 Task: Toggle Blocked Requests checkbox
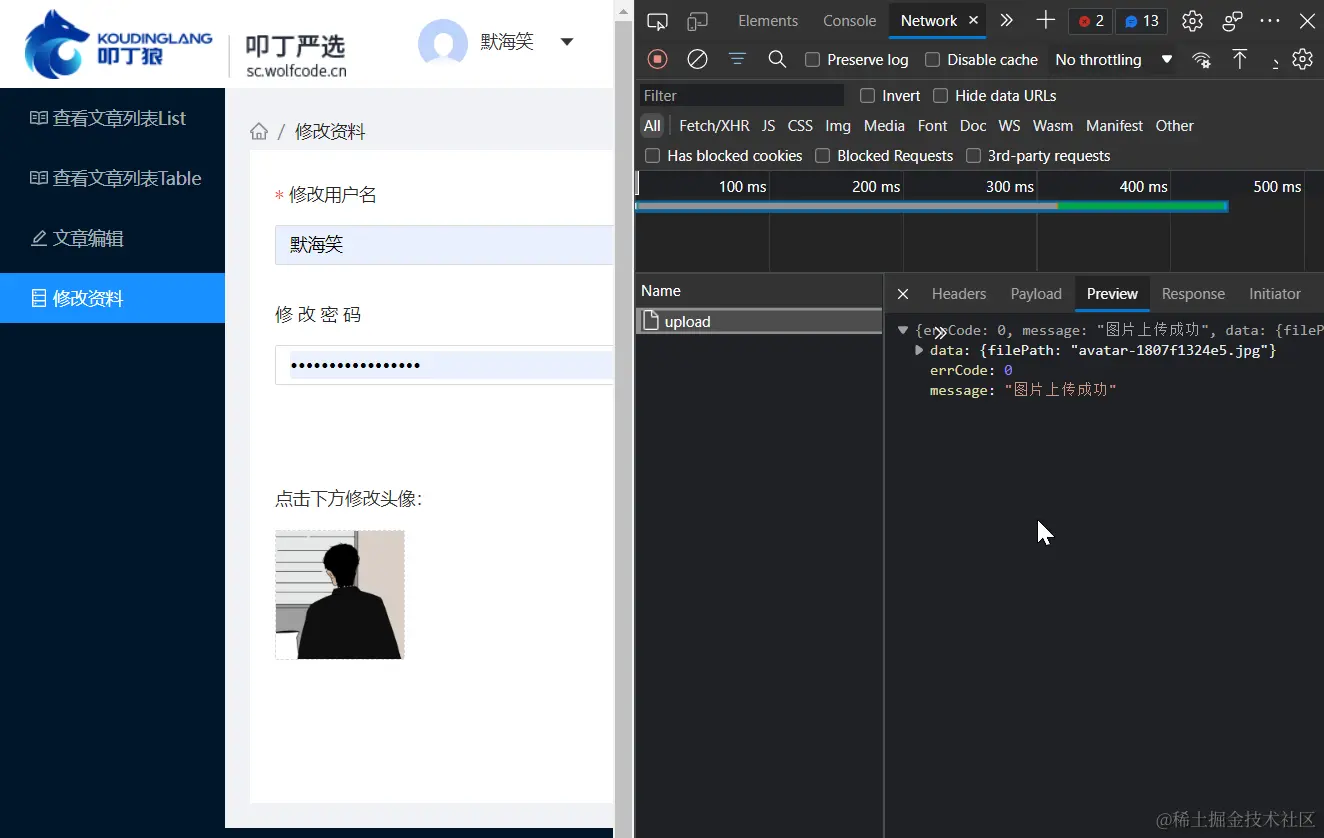(x=822, y=156)
